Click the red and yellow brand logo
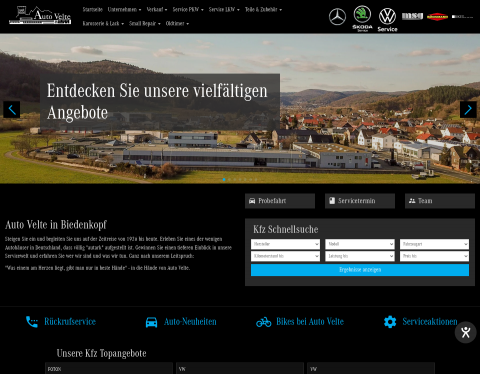 437,17
